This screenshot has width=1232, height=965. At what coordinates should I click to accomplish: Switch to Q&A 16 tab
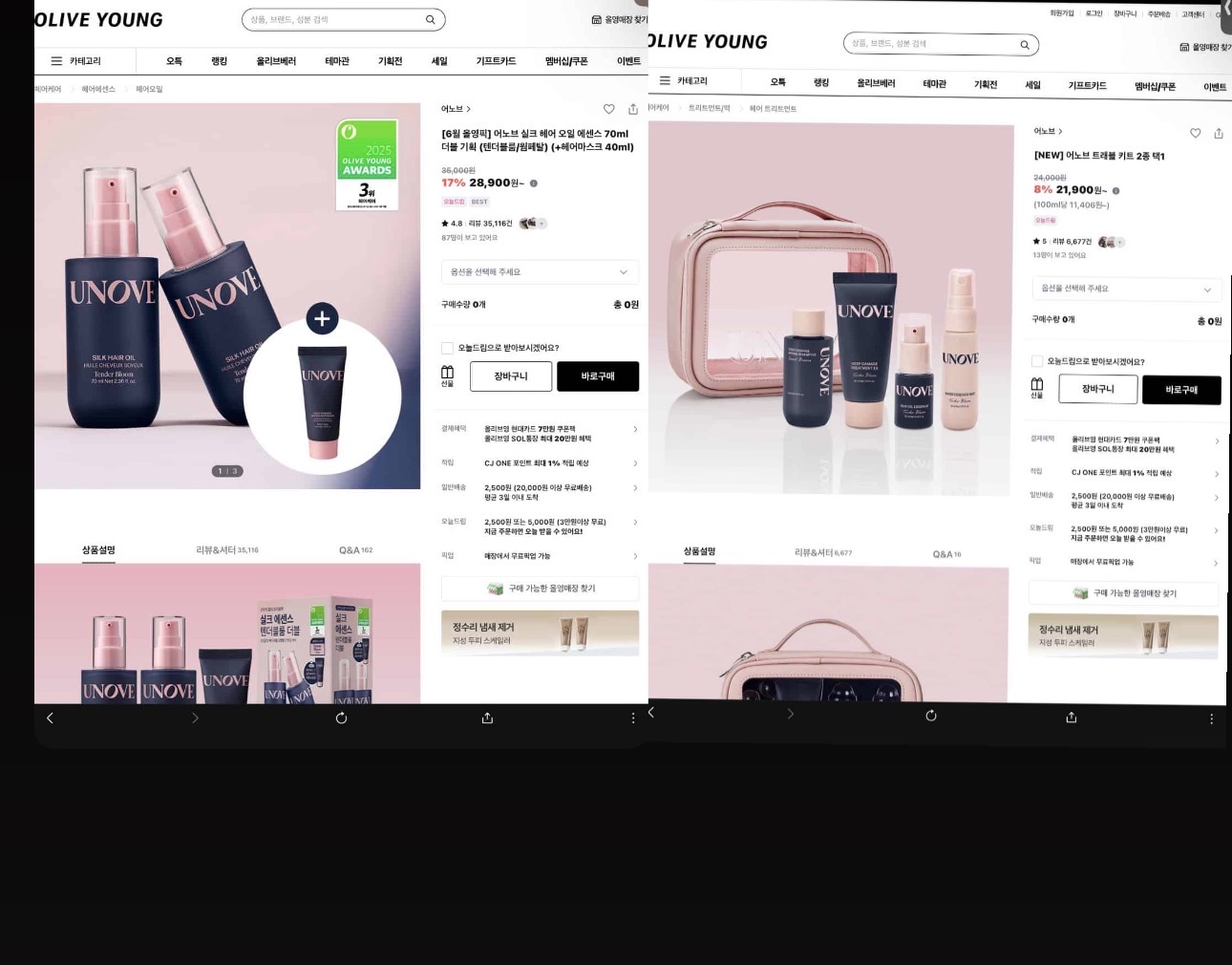(x=947, y=554)
